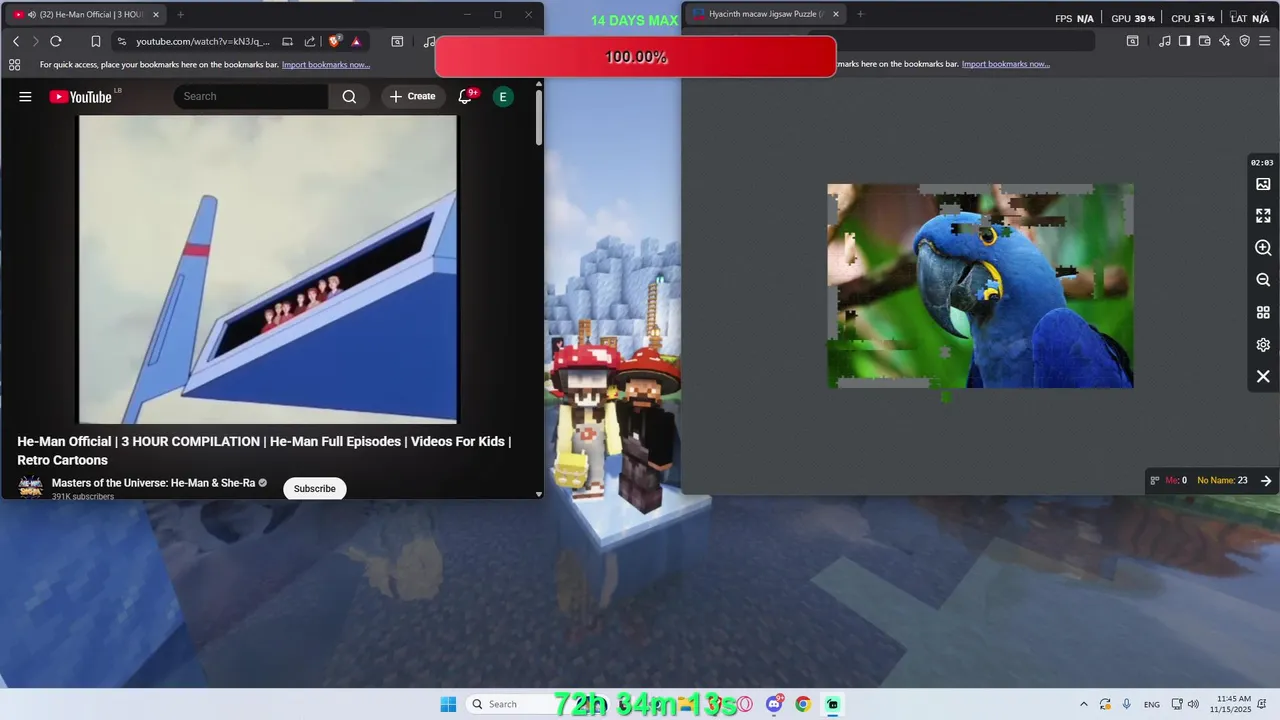
Task: Toggle the sidebar panel in puzzle window
Action: tap(1184, 41)
